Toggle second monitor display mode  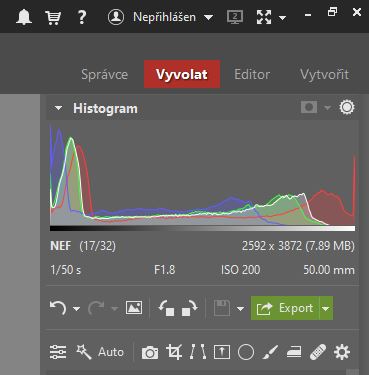[x=235, y=17]
